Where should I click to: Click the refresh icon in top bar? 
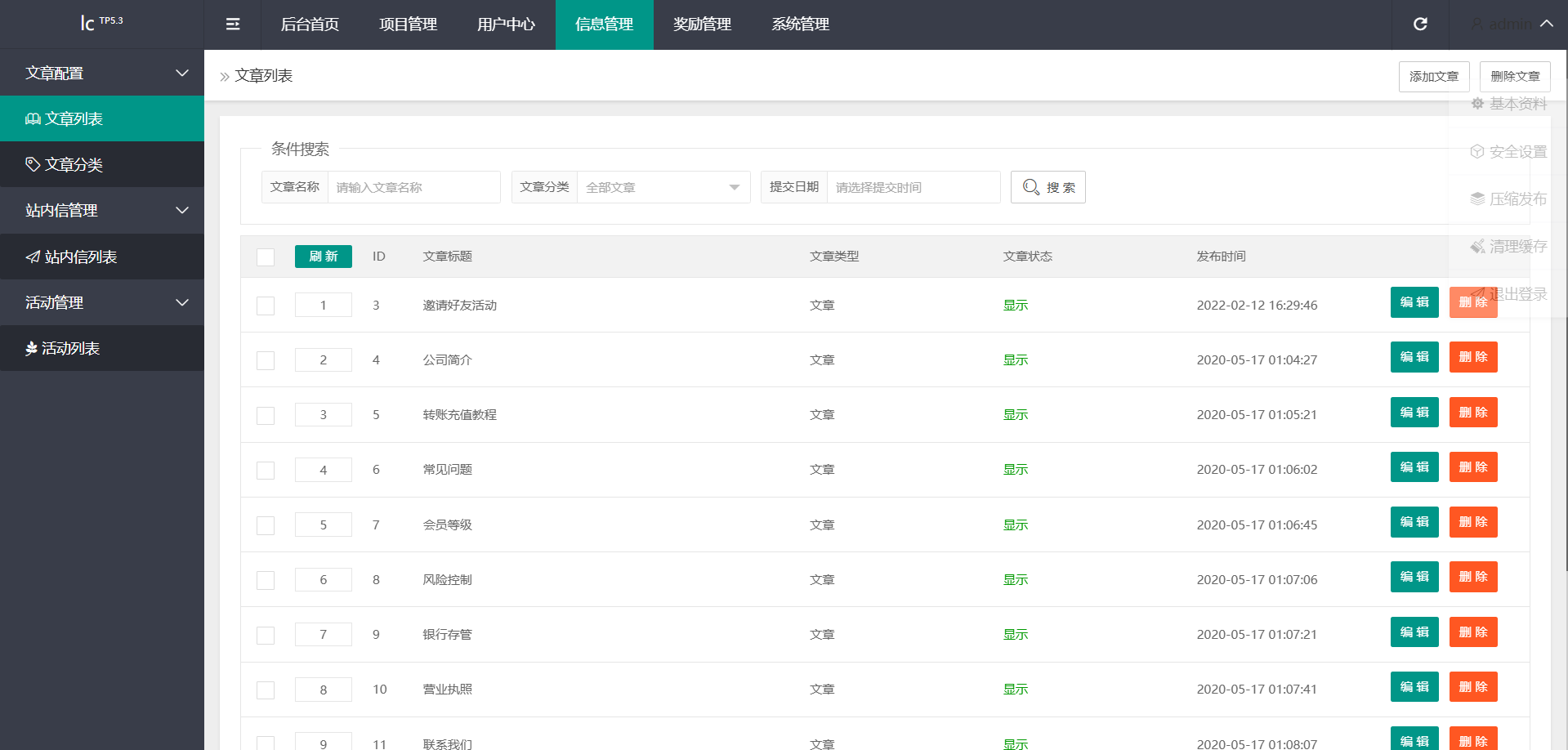point(1420,25)
